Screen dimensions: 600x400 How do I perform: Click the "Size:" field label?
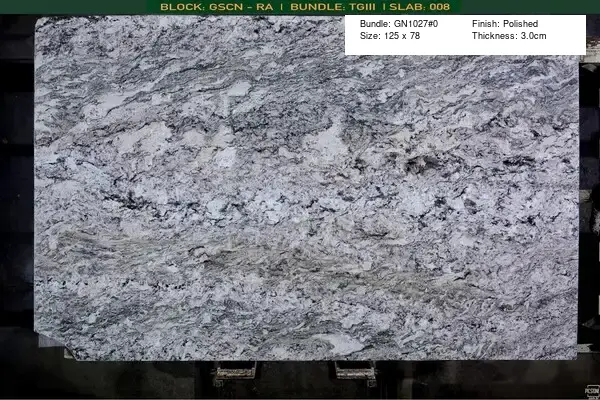(x=370, y=36)
